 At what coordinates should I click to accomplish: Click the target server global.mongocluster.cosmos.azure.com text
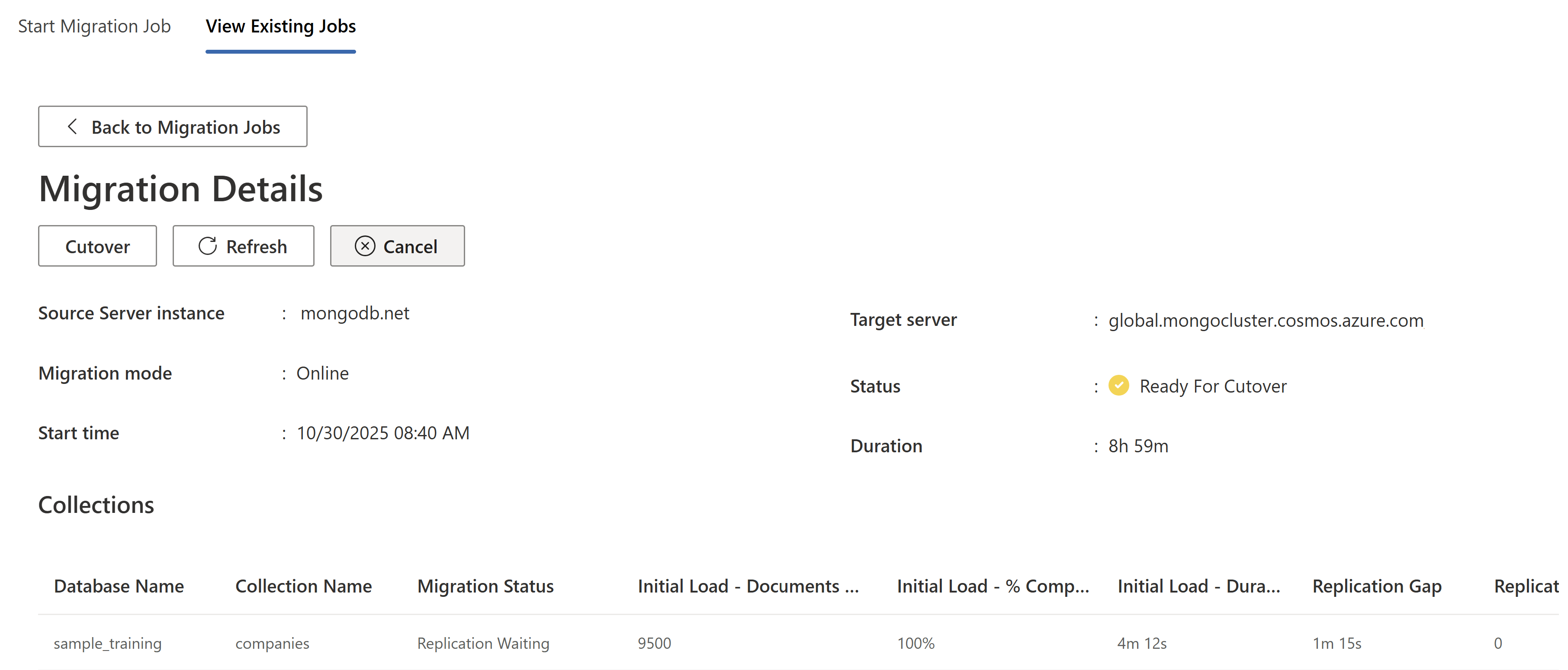click(1266, 320)
